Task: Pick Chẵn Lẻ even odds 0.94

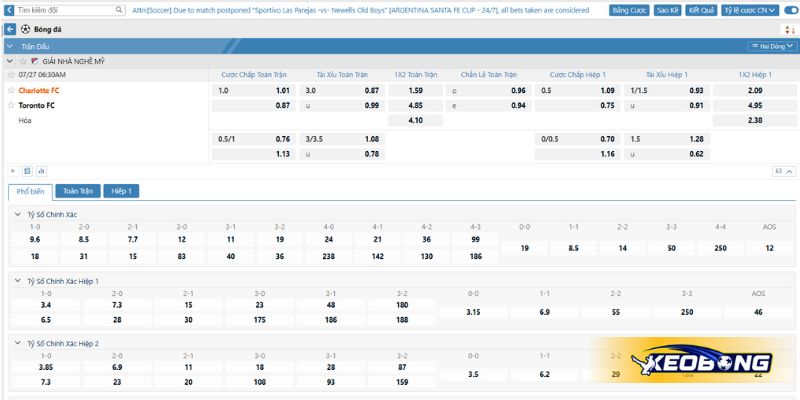Action: coord(488,106)
